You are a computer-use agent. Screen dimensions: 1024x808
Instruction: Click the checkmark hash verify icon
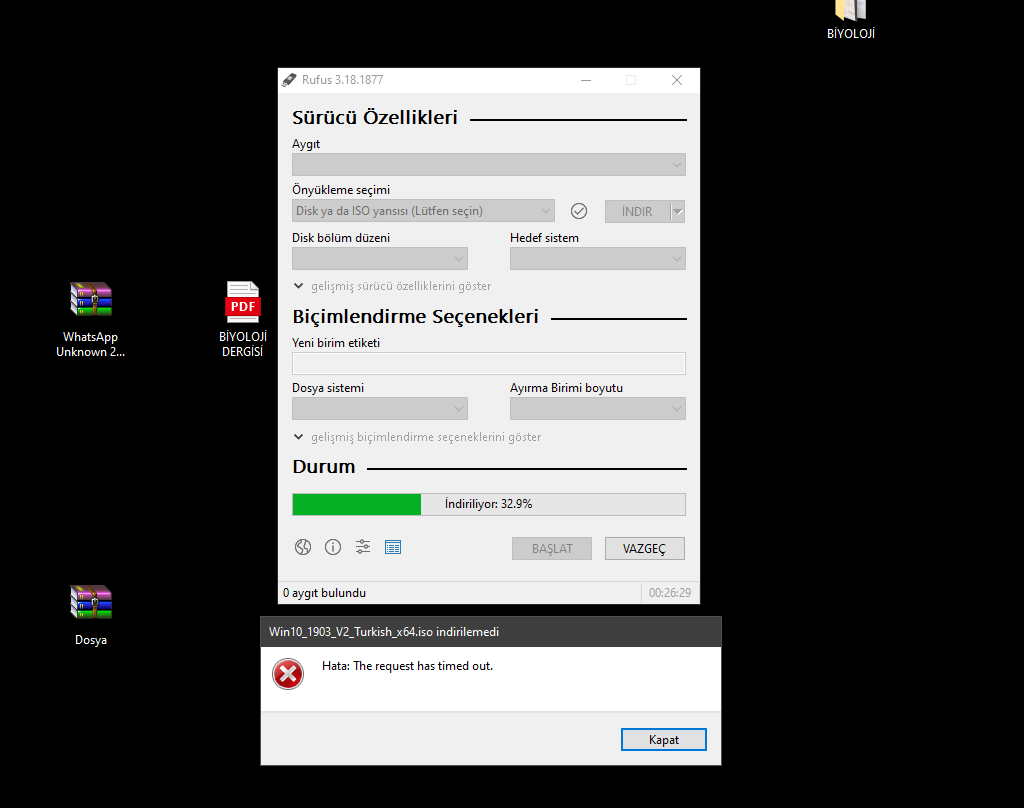pyautogui.click(x=579, y=211)
